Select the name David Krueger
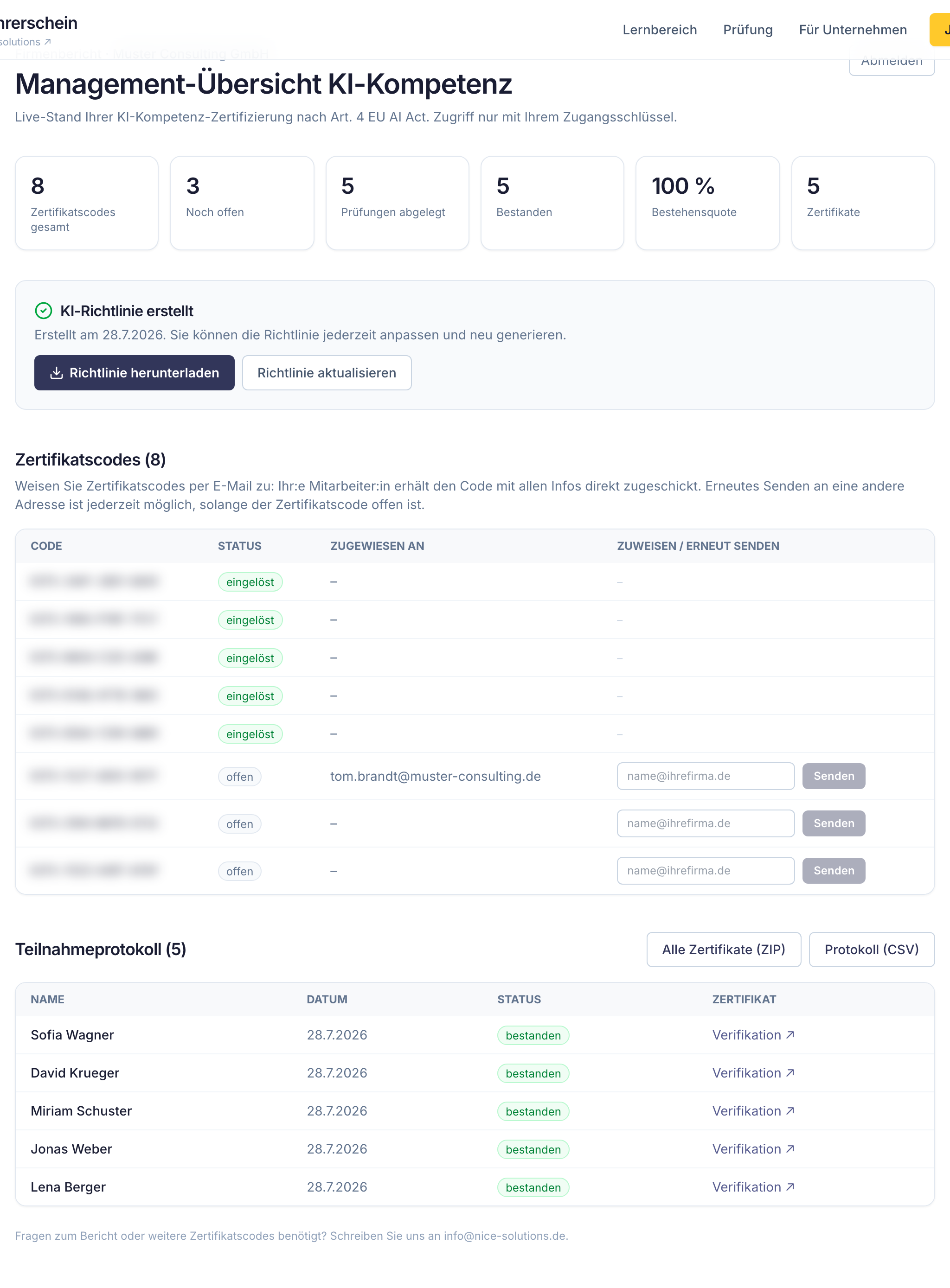 click(75, 1072)
